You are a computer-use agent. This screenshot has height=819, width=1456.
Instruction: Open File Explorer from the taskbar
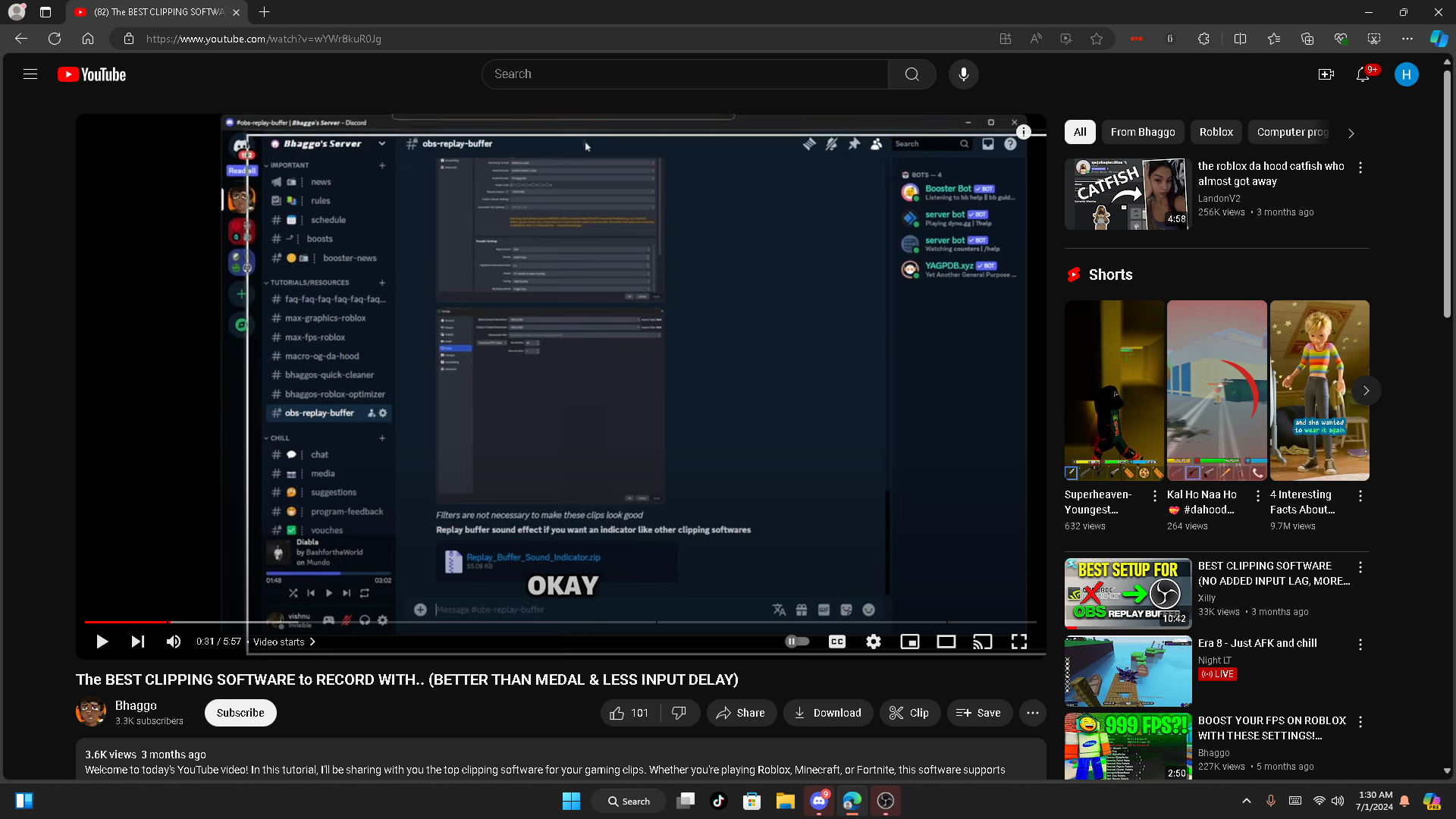pos(785,801)
